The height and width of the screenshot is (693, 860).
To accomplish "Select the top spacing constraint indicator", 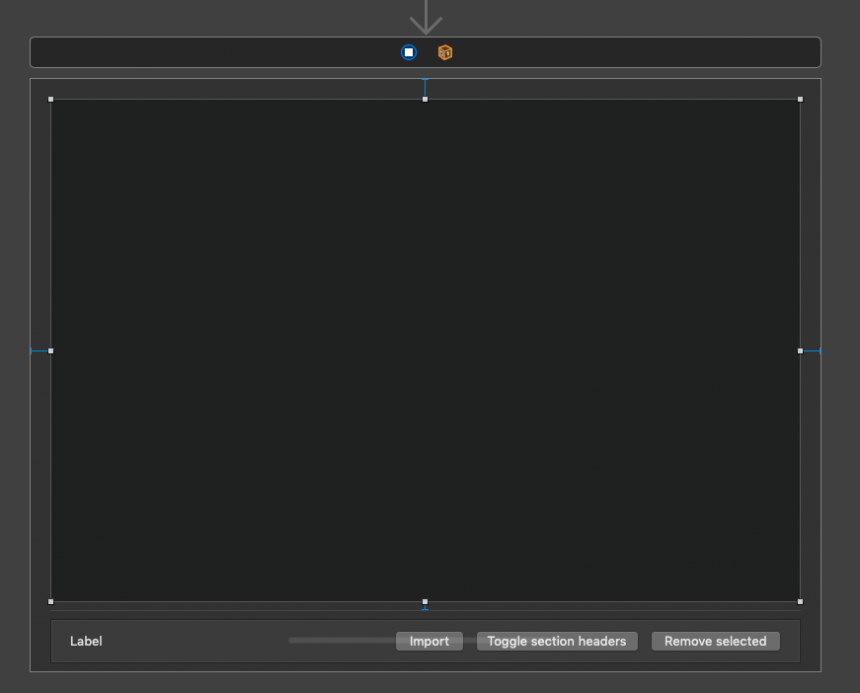I will pos(425,88).
